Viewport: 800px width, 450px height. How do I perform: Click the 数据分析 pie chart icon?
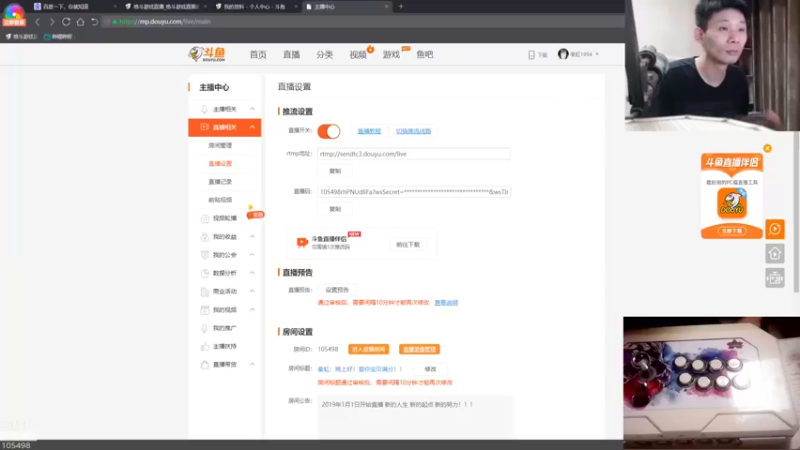(205, 273)
